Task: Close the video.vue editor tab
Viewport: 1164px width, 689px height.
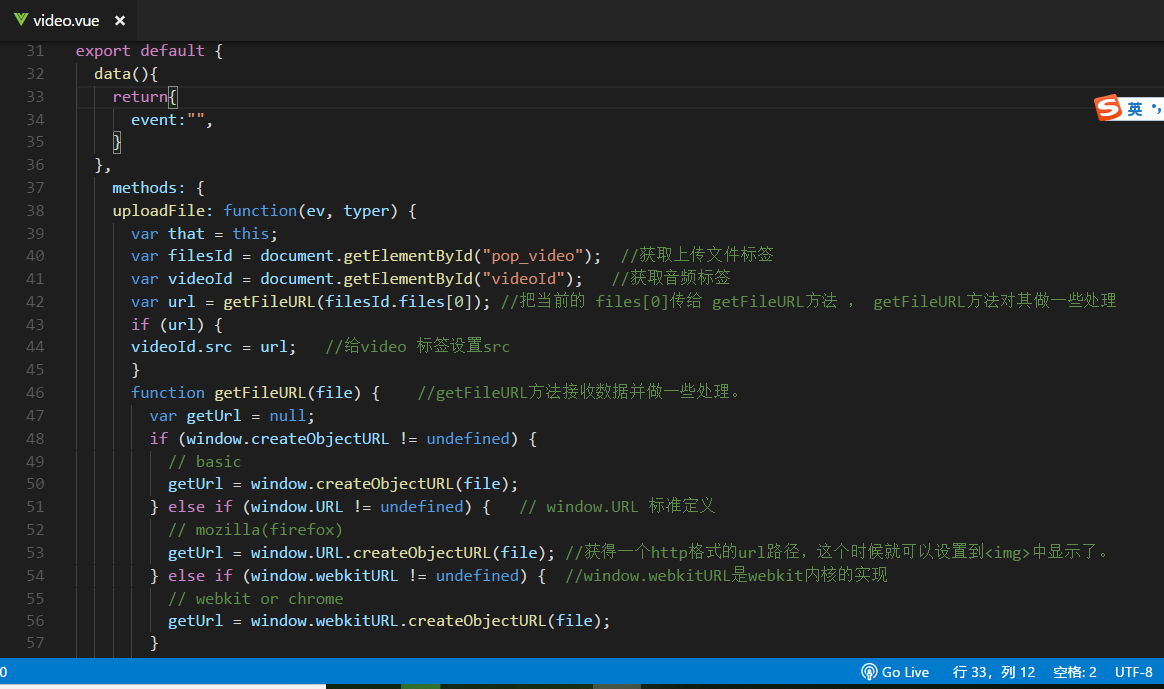Action: pos(120,20)
